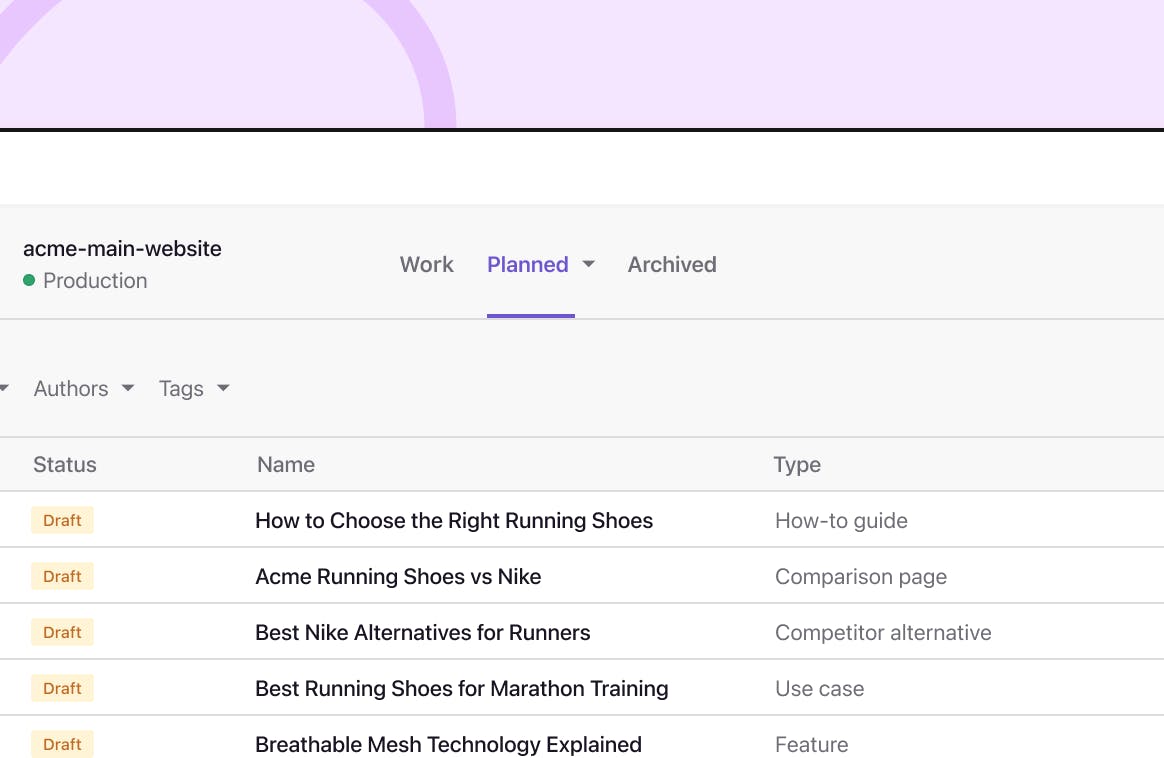
Task: Click the acme-main-website project name
Action: [122, 248]
